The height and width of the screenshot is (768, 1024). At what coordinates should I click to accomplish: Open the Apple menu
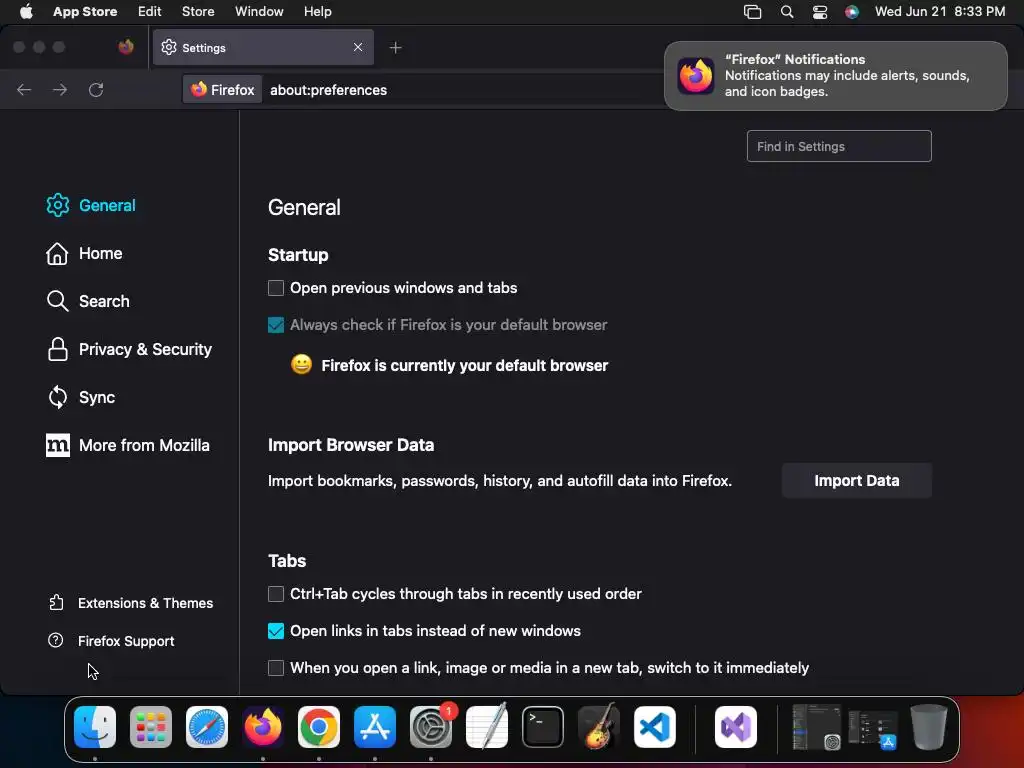click(26, 12)
